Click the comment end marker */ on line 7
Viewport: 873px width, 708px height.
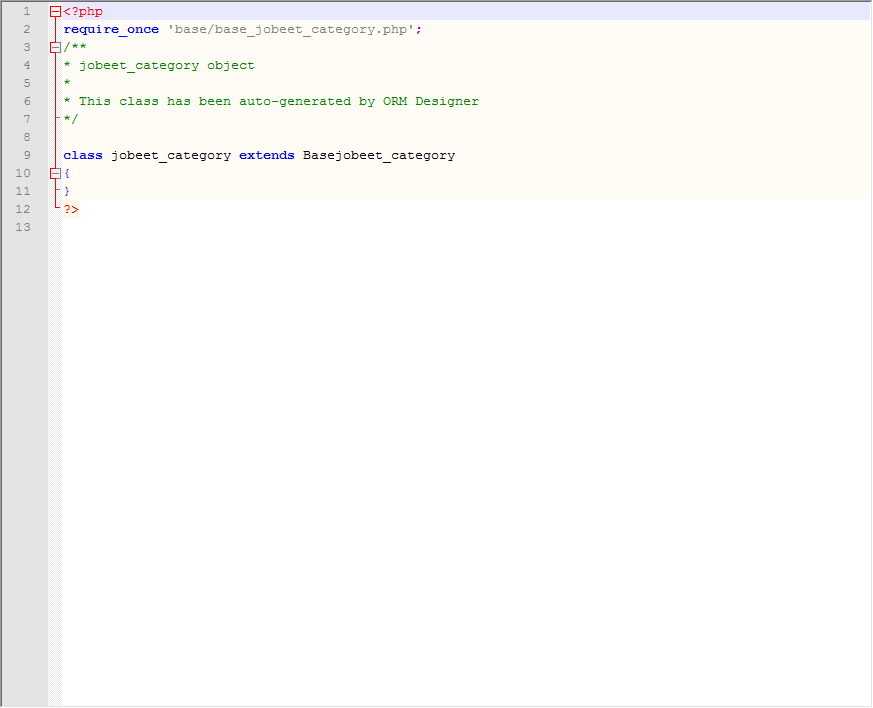tap(70, 120)
